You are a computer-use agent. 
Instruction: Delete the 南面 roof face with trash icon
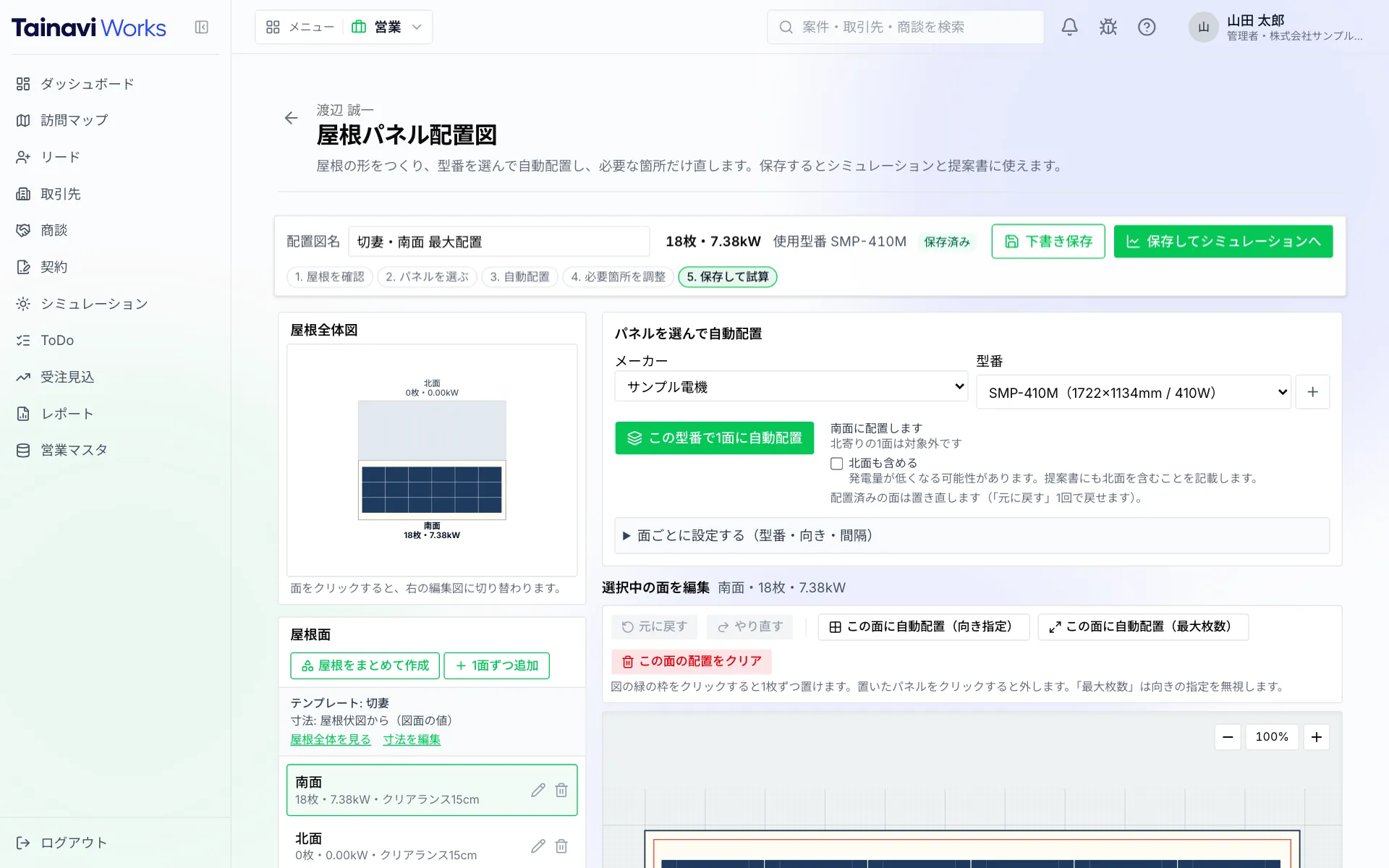(x=561, y=790)
